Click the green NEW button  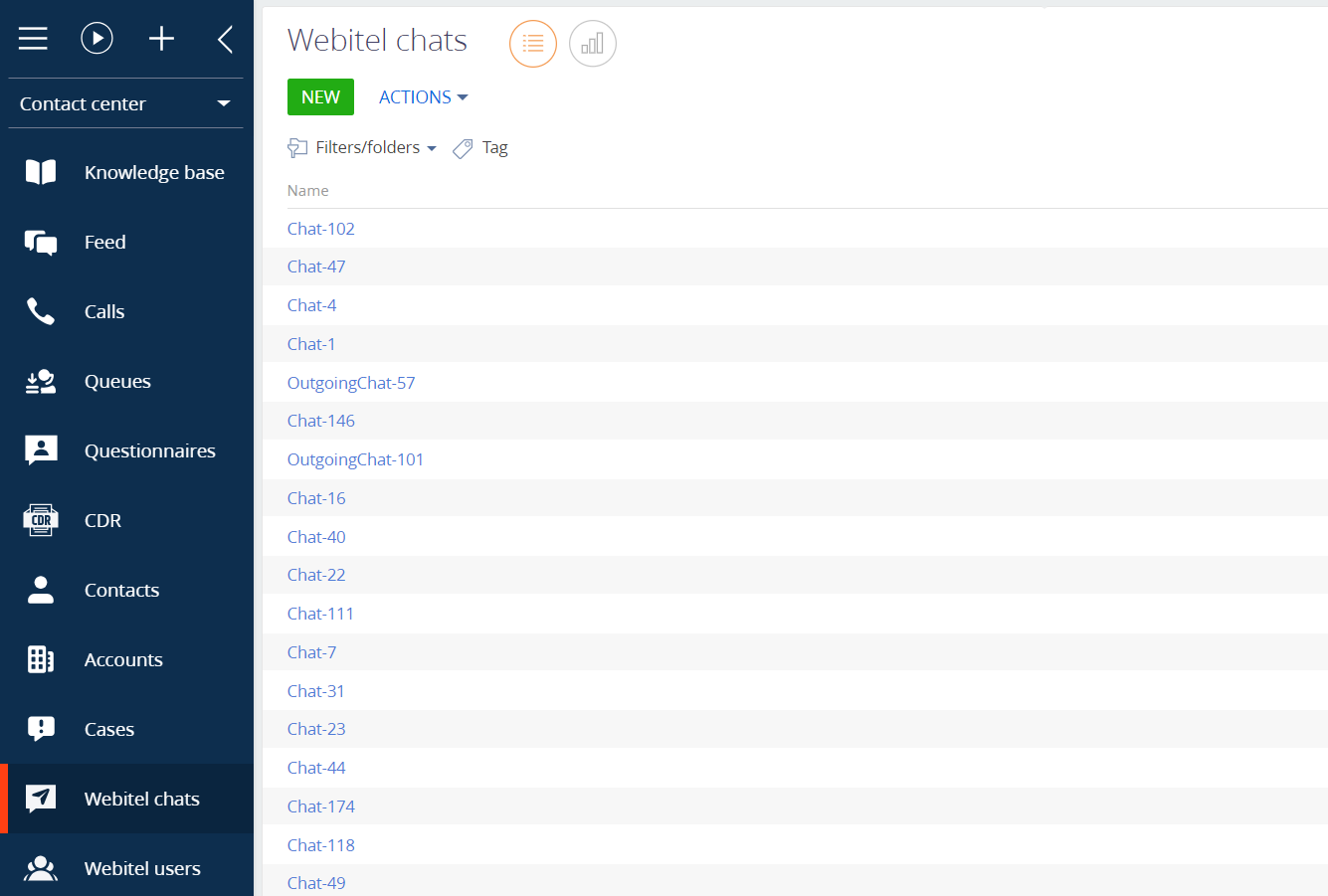(x=320, y=97)
